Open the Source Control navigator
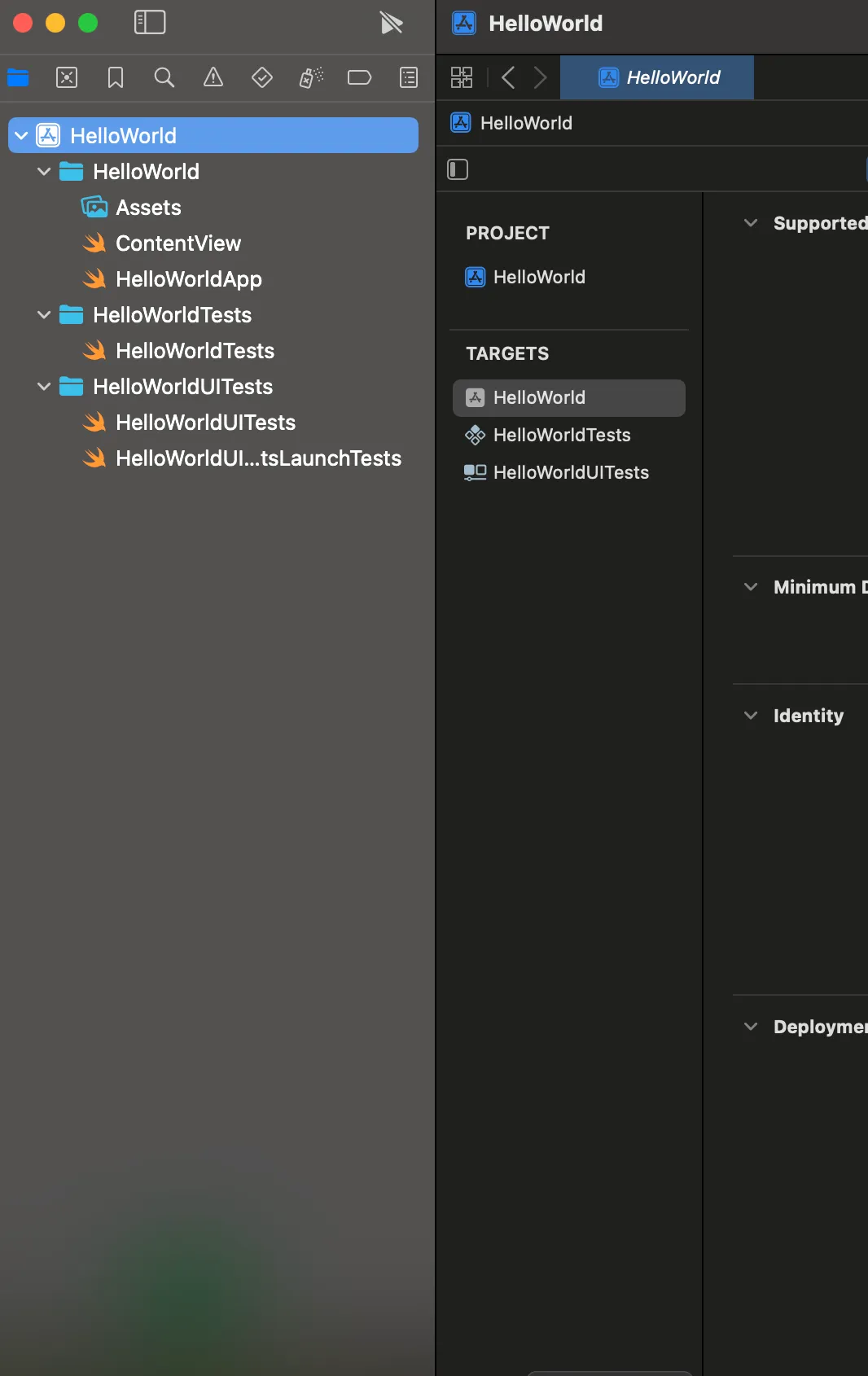Viewport: 868px width, 1376px height. pyautogui.click(x=67, y=77)
